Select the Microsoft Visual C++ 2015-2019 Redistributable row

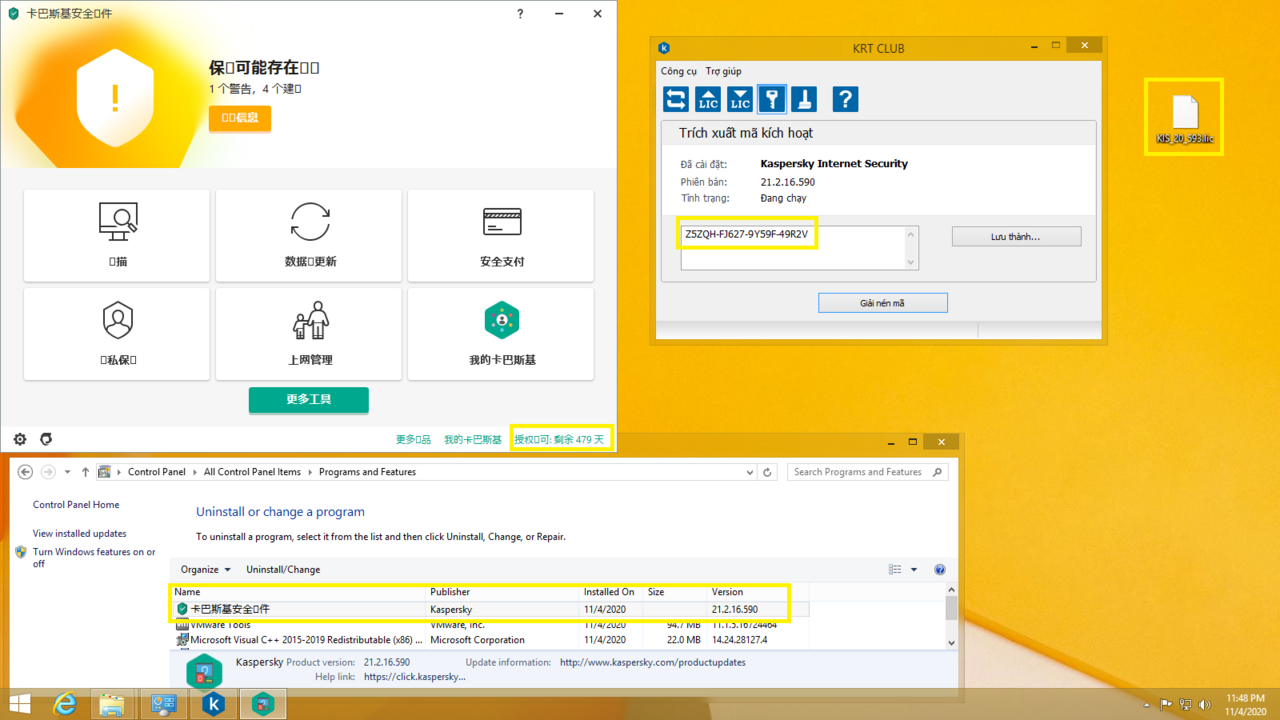[x=490, y=640]
